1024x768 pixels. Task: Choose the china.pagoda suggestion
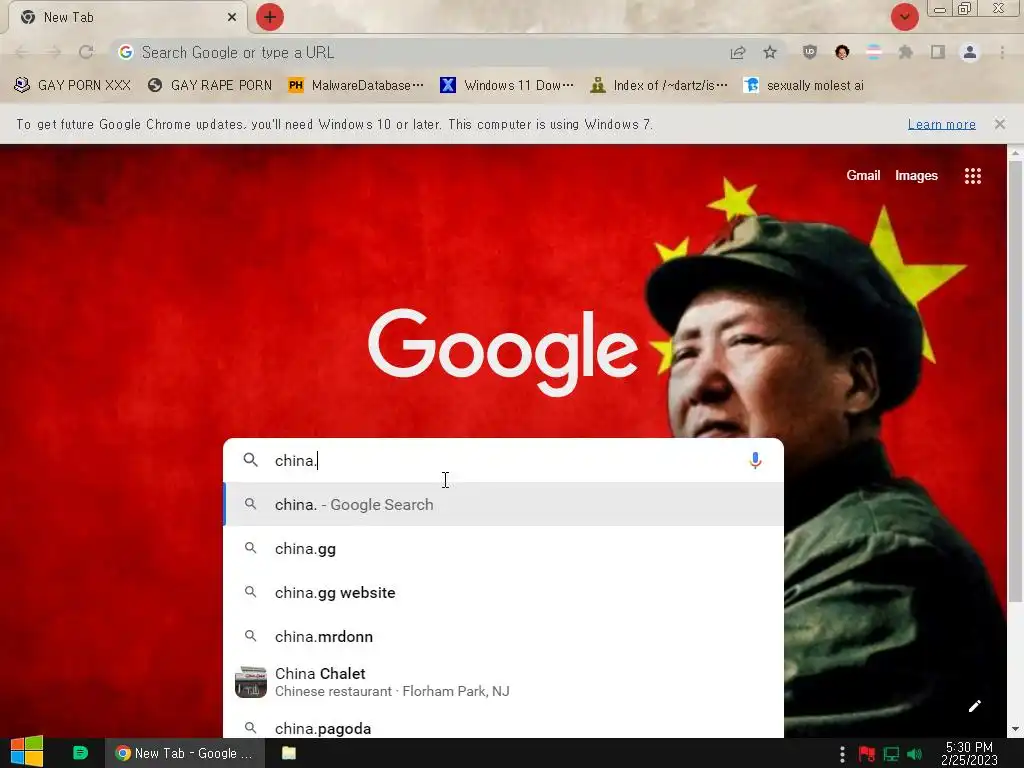click(x=504, y=727)
